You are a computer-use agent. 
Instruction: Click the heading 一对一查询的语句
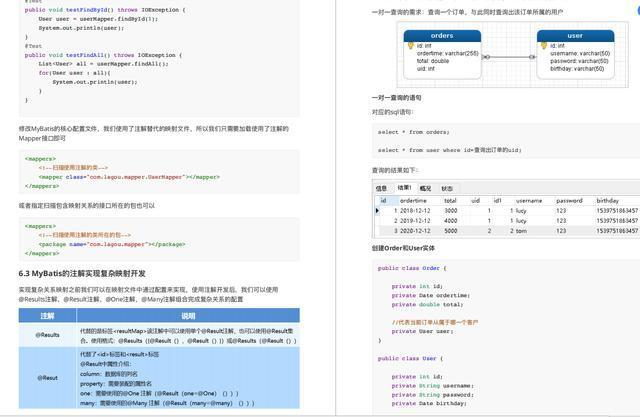click(x=396, y=98)
